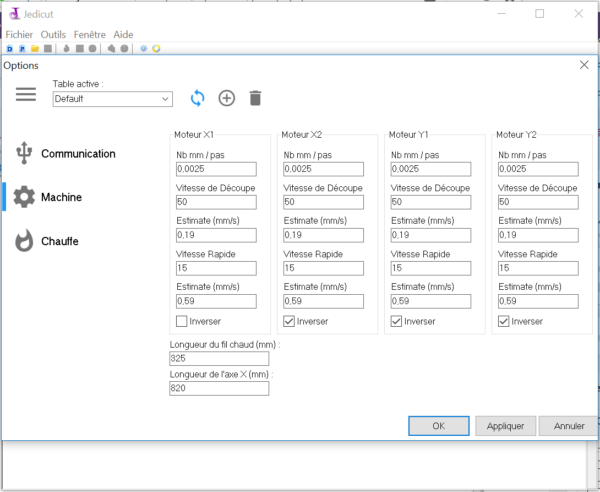Click the OK button
The height and width of the screenshot is (492, 600).
pyautogui.click(x=438, y=425)
